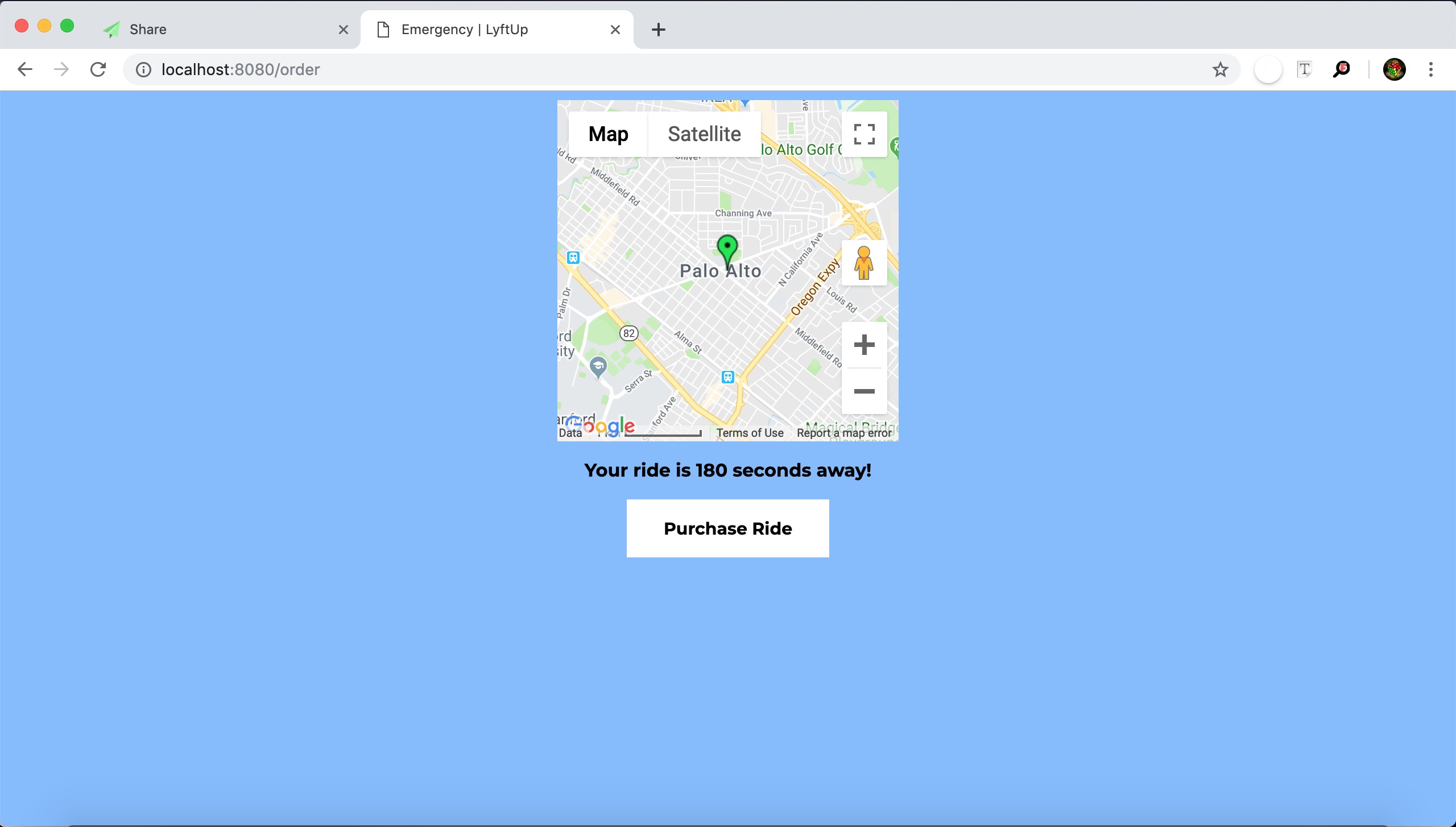
Task: Zoom out with the minus button
Action: [864, 391]
